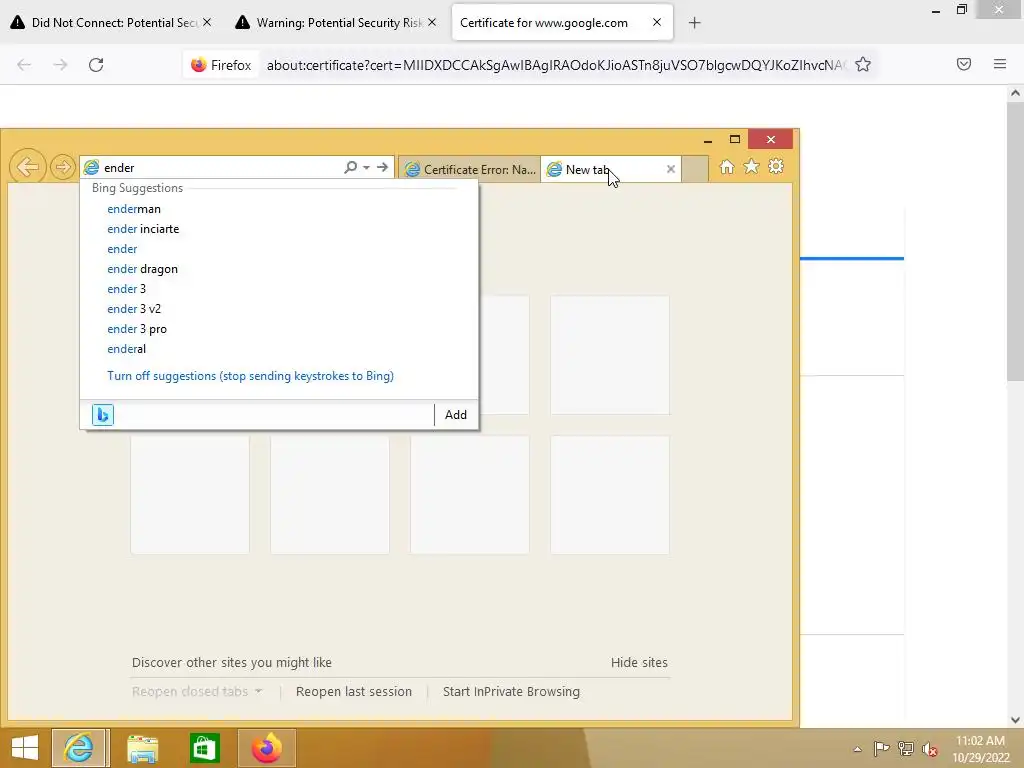Click Hide sites link
The image size is (1024, 768).
(639, 663)
